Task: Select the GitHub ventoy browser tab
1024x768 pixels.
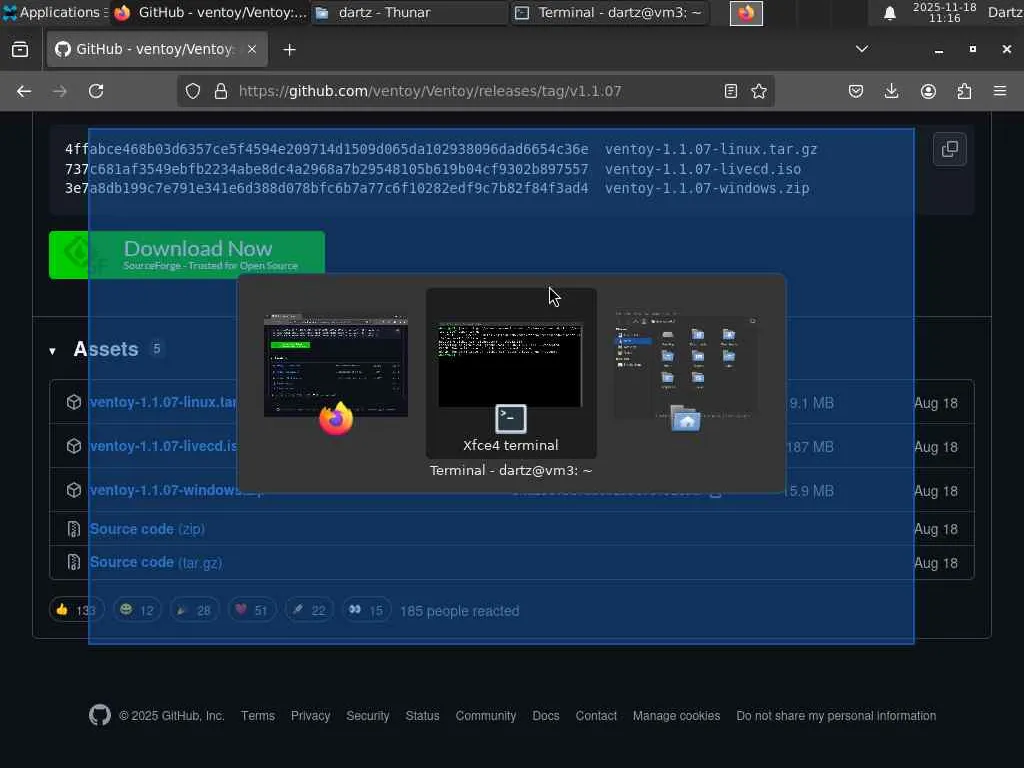Action: 157,50
